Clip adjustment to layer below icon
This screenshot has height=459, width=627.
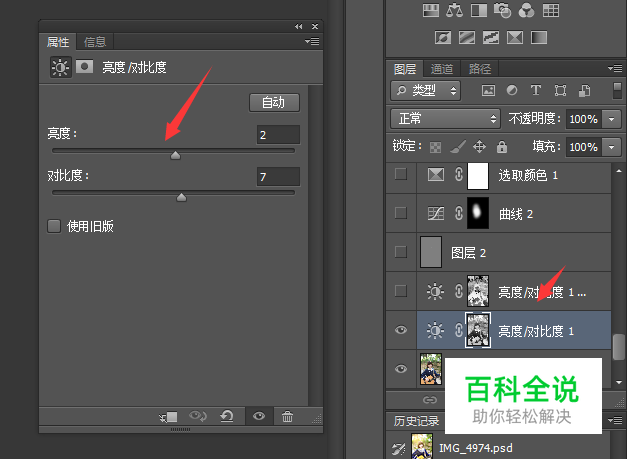click(168, 417)
